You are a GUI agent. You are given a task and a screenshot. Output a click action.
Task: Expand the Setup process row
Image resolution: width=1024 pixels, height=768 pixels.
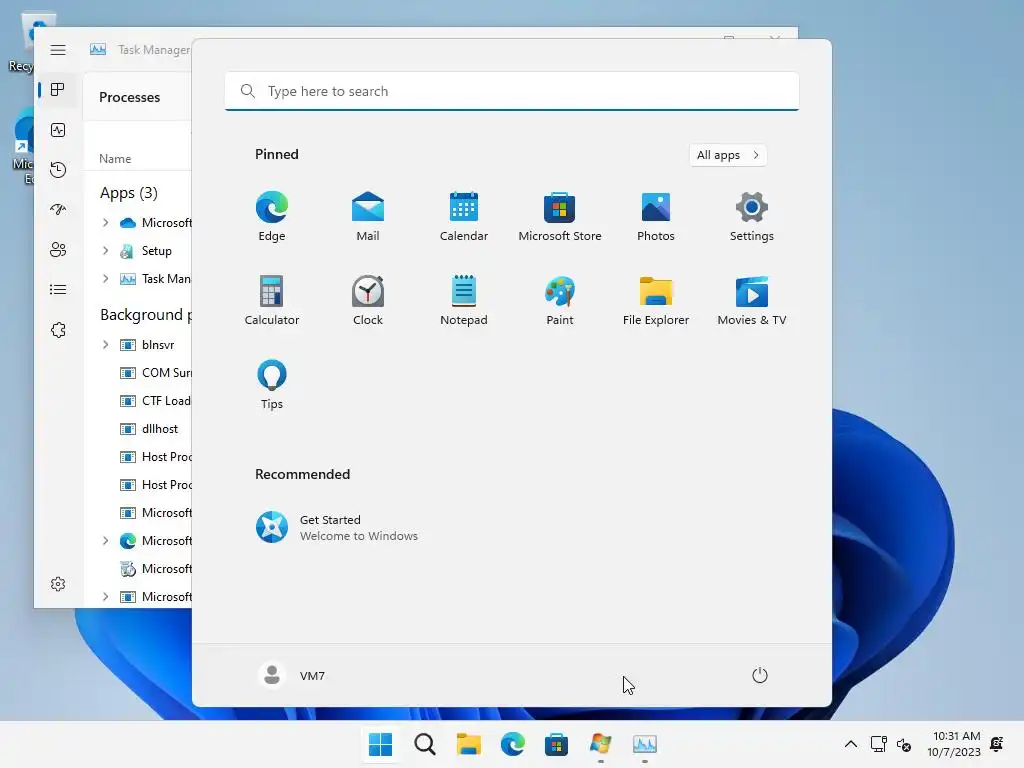(105, 251)
